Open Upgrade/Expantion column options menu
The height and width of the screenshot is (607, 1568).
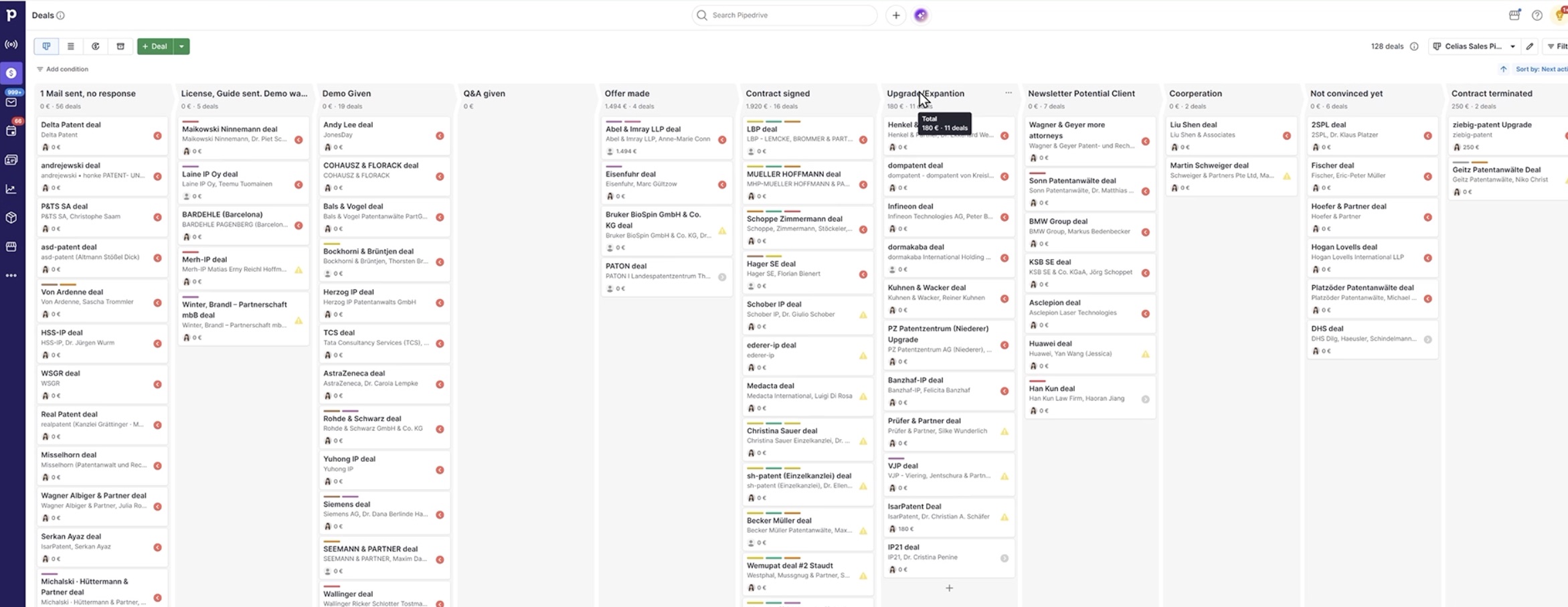coord(1009,93)
